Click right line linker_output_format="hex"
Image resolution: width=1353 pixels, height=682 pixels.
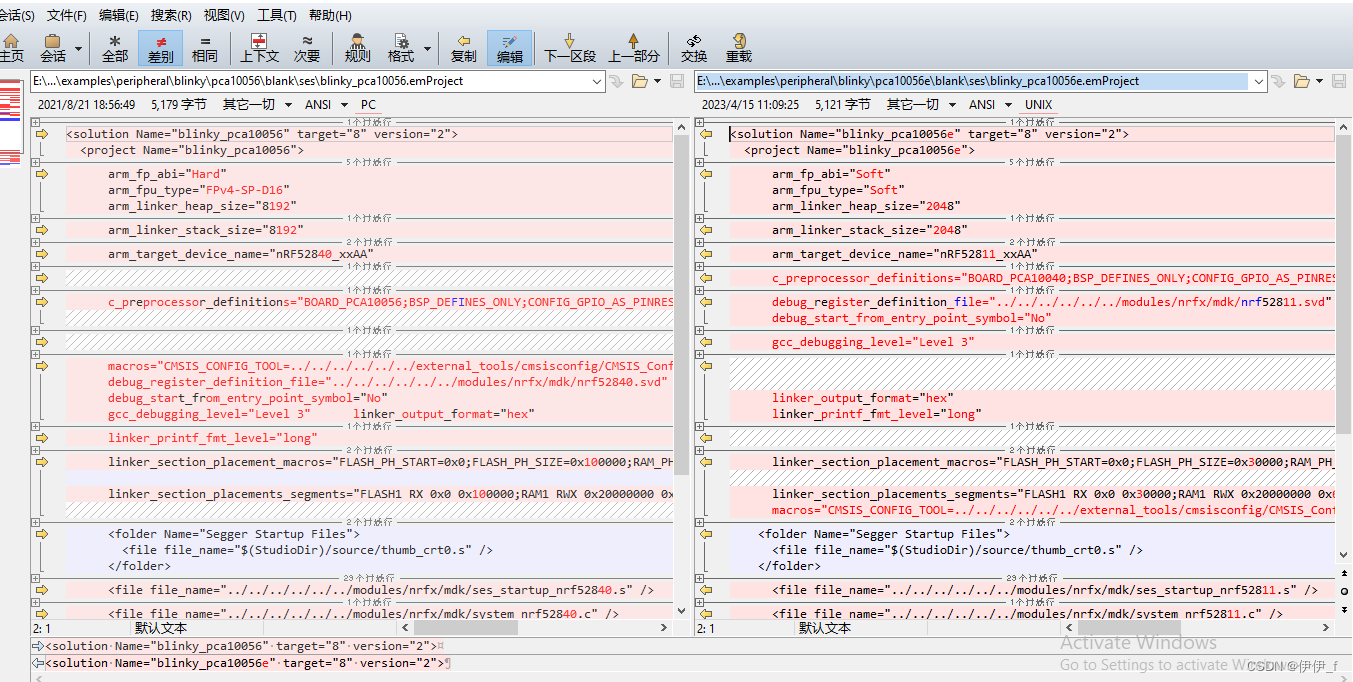click(x=862, y=398)
